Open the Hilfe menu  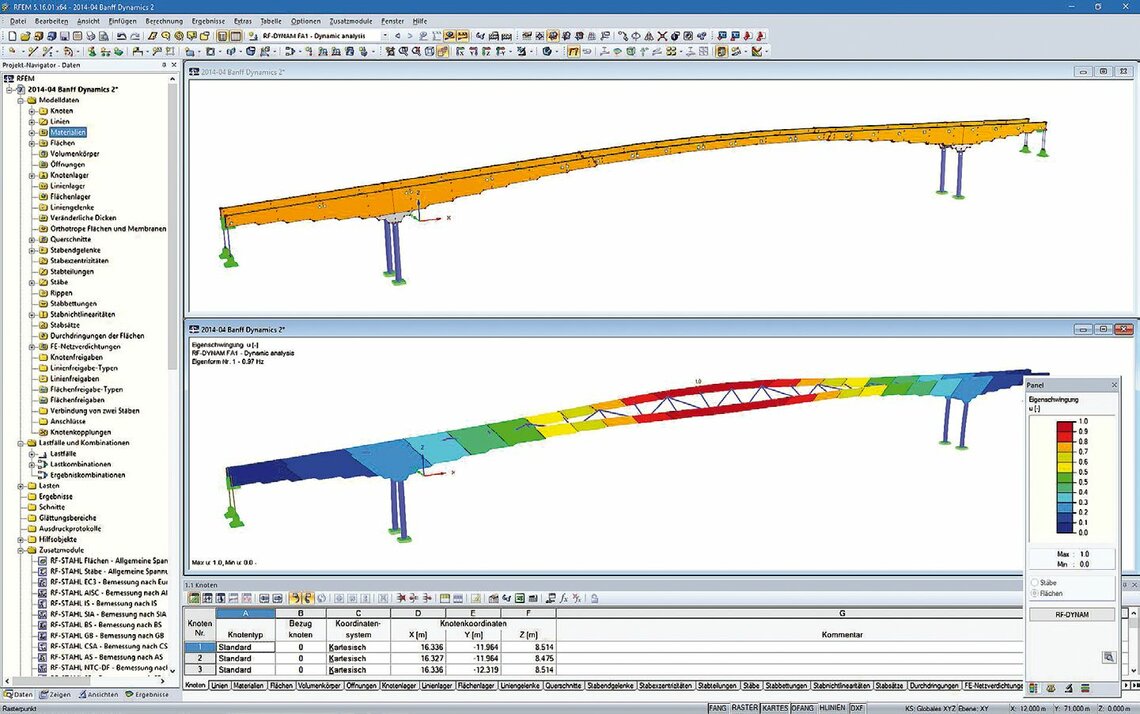point(420,21)
